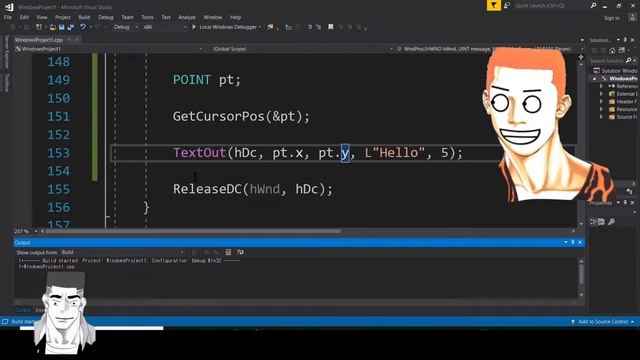Open the WindowsProject1 project scope dropdown
Screen dimensions: 640x360
pyautogui.click(x=109, y=49)
